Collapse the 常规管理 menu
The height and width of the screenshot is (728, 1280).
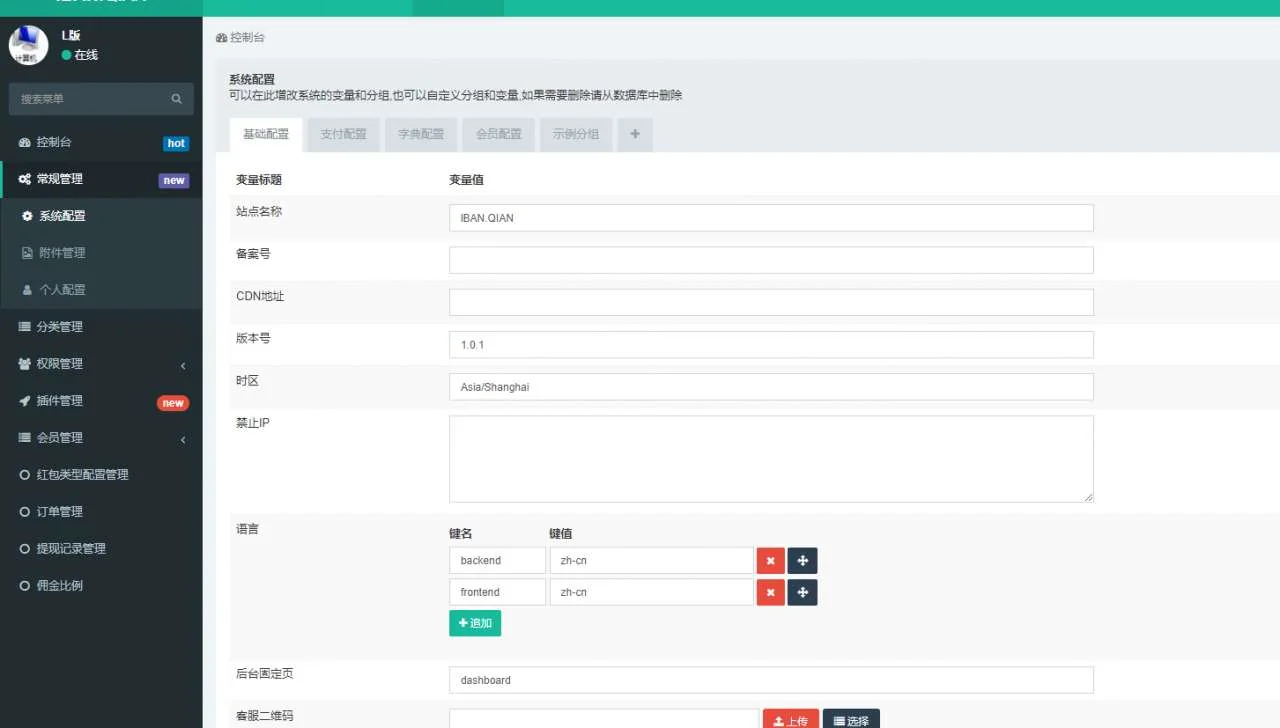[x=100, y=180]
